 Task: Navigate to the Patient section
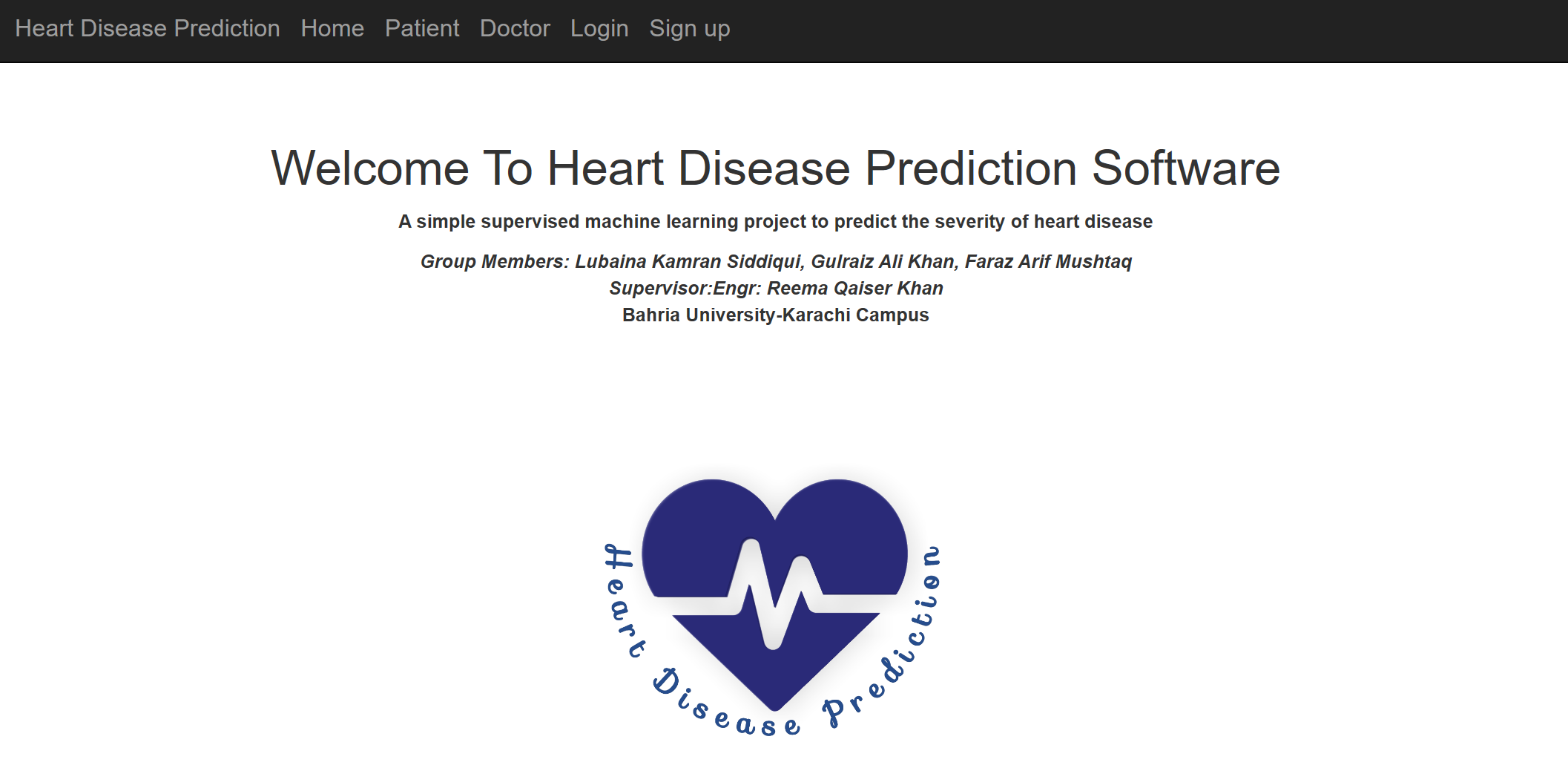422,28
